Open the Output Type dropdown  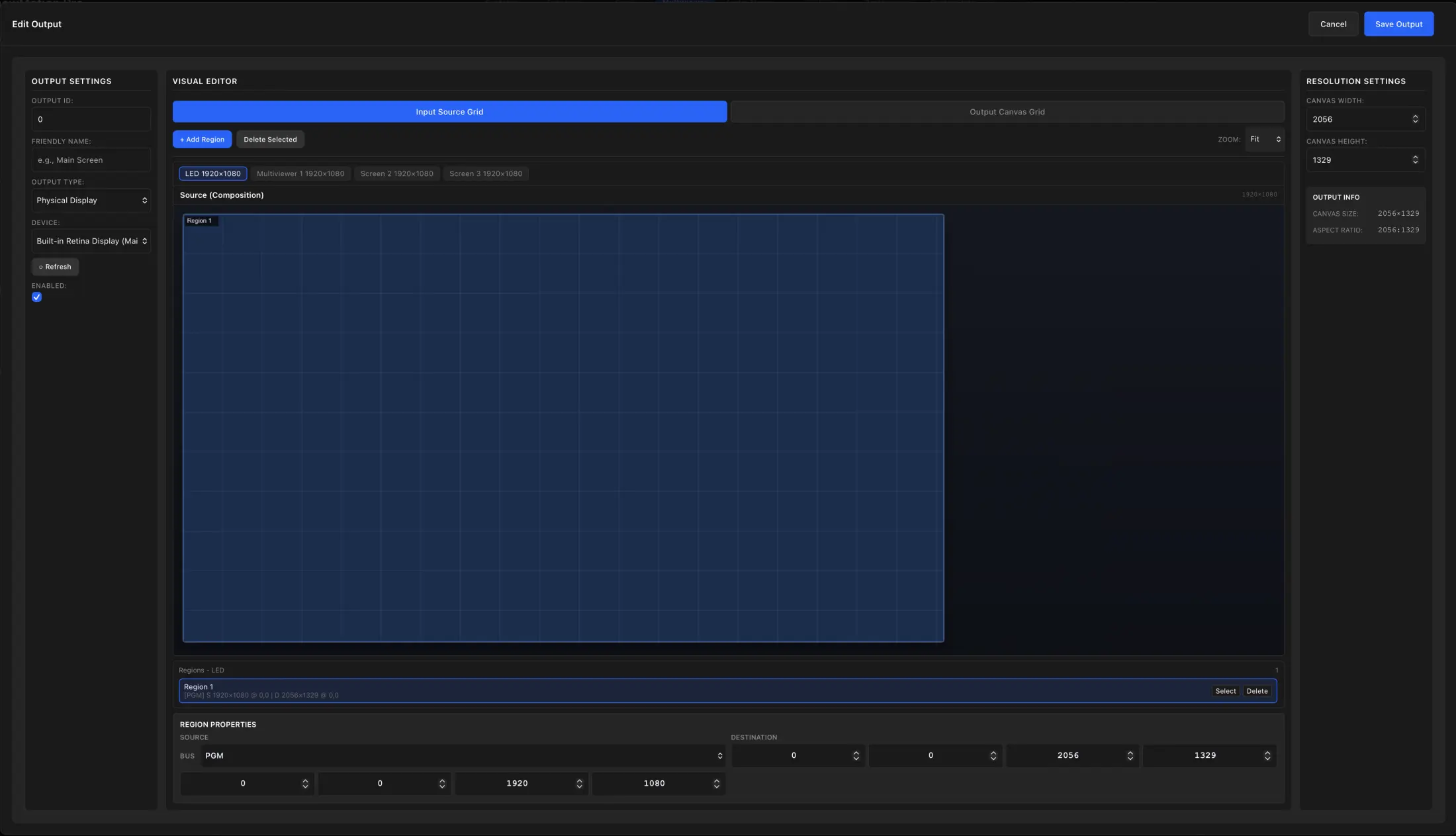(x=91, y=201)
